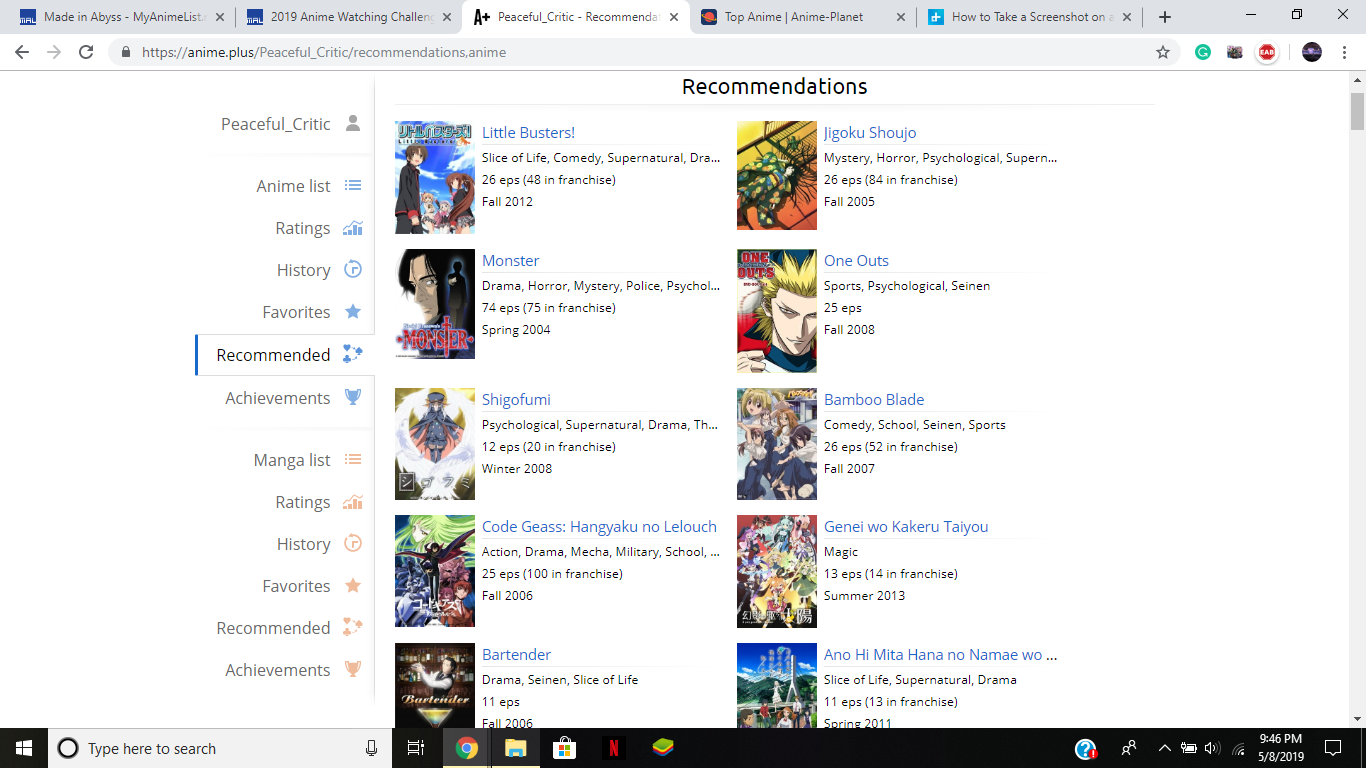Show hidden system tray icons chevron
The image size is (1366, 768).
pos(1164,748)
